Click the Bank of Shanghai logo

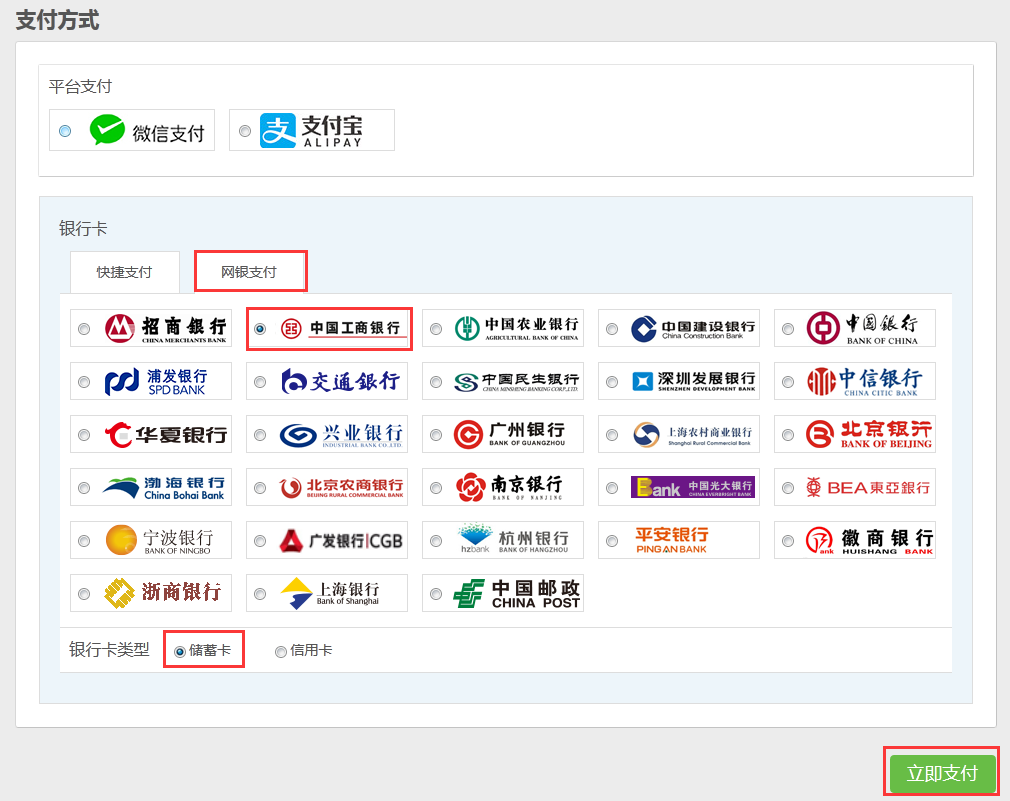tap(330, 594)
